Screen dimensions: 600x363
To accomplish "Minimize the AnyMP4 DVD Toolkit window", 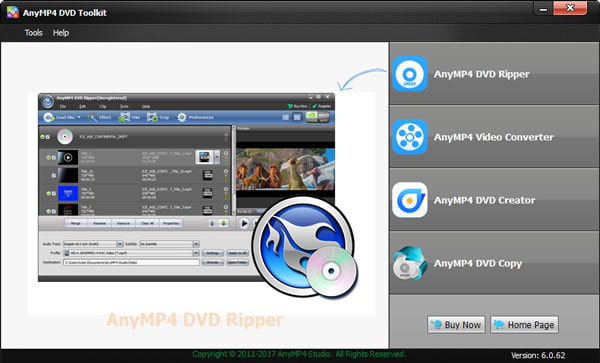I will [x=543, y=8].
